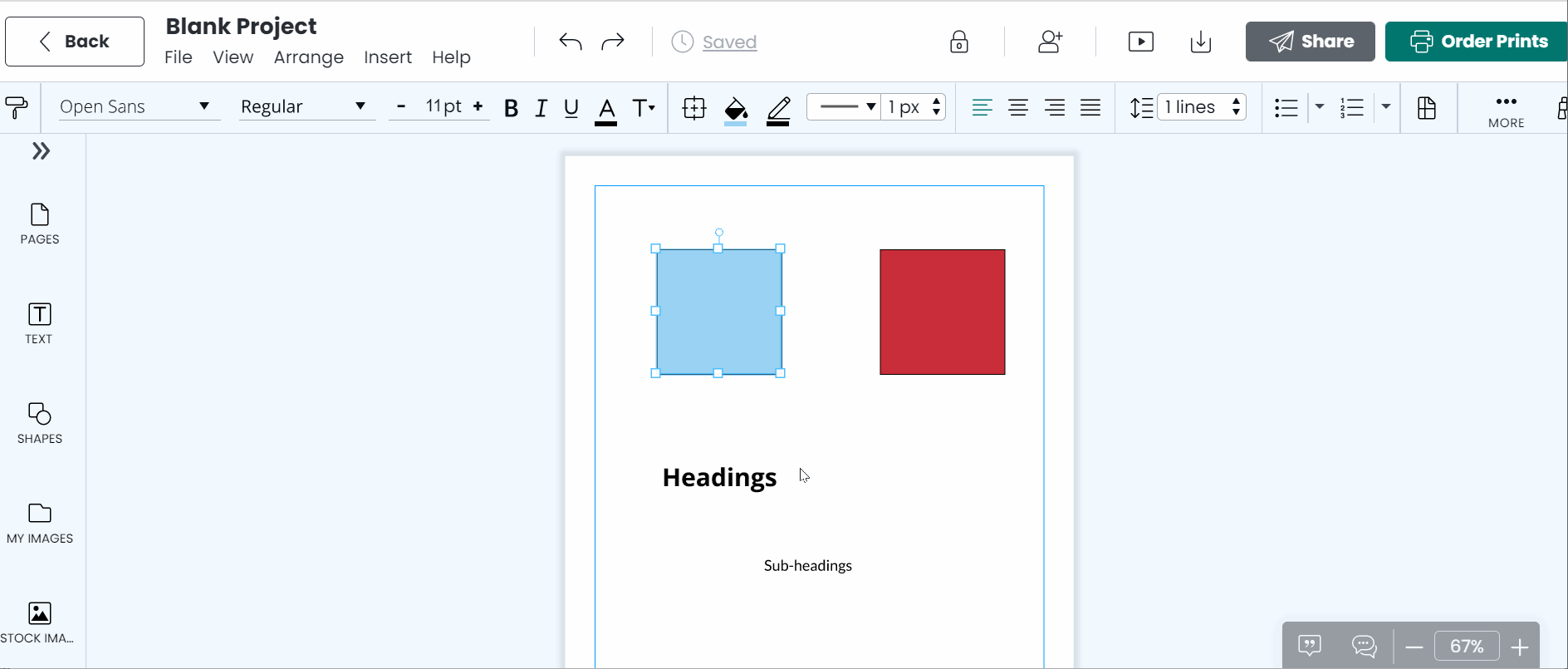Open the Open Sans font dropdown
1568x669 pixels.
pyautogui.click(x=139, y=106)
